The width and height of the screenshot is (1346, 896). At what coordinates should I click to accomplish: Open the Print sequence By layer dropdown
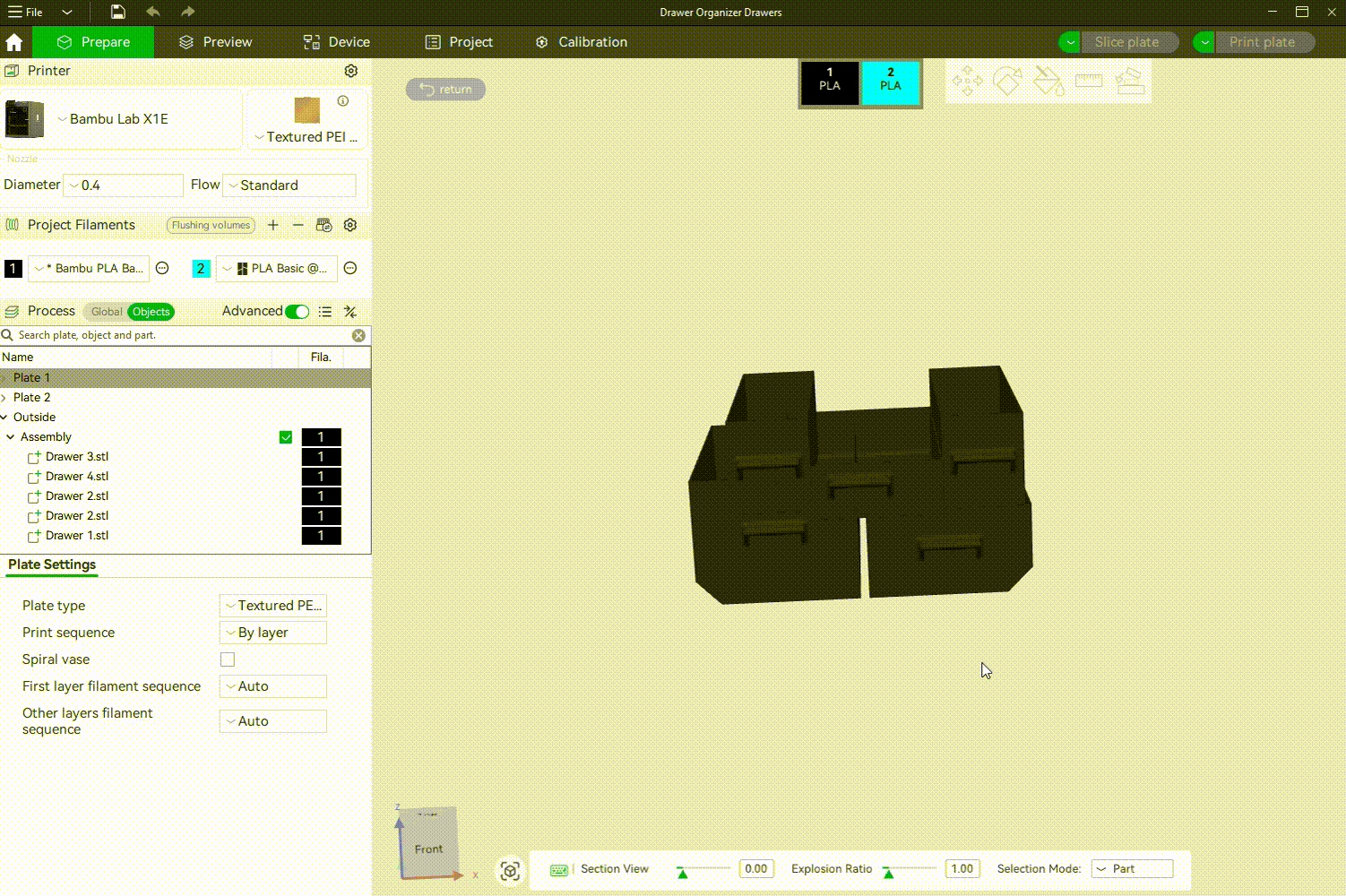click(x=273, y=633)
